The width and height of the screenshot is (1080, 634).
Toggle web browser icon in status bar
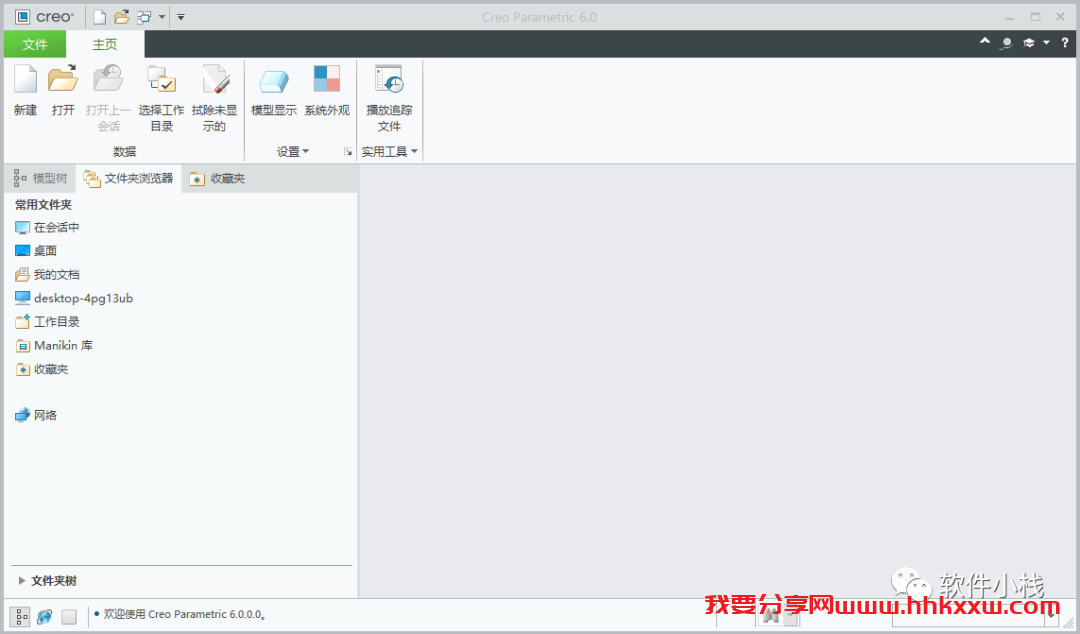point(44,616)
